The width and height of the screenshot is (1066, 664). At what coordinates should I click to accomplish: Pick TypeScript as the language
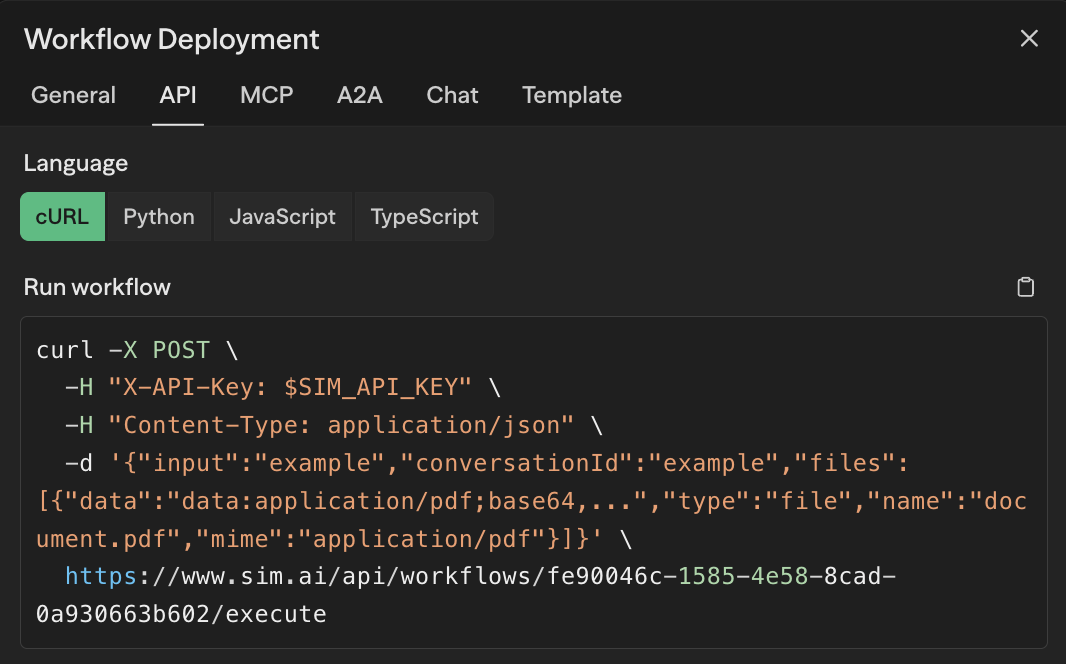[424, 217]
